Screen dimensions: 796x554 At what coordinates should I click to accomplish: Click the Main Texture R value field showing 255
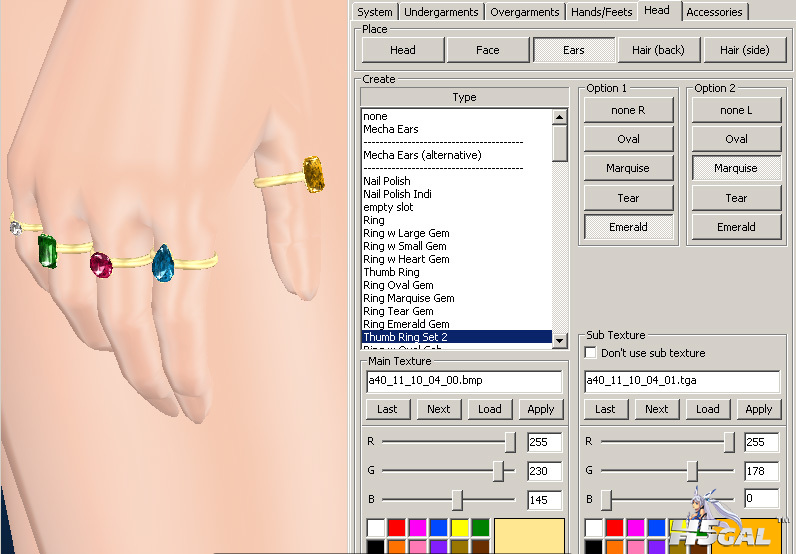pos(544,442)
